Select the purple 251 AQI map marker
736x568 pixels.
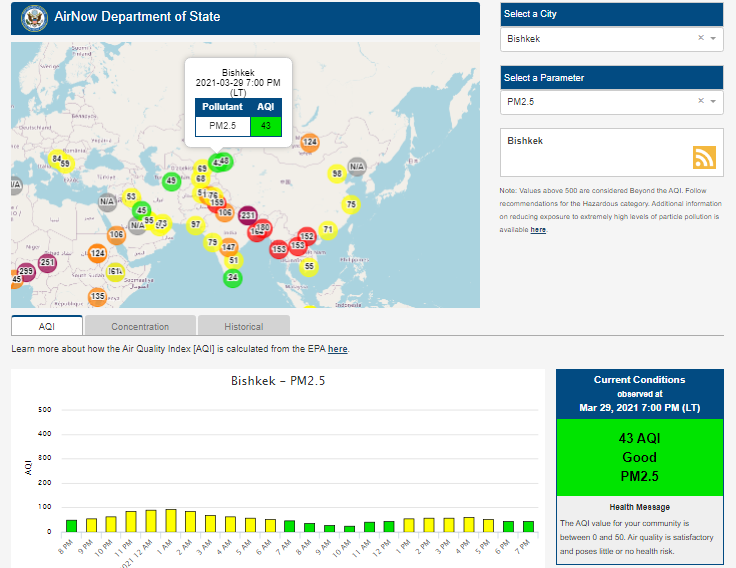point(47,262)
